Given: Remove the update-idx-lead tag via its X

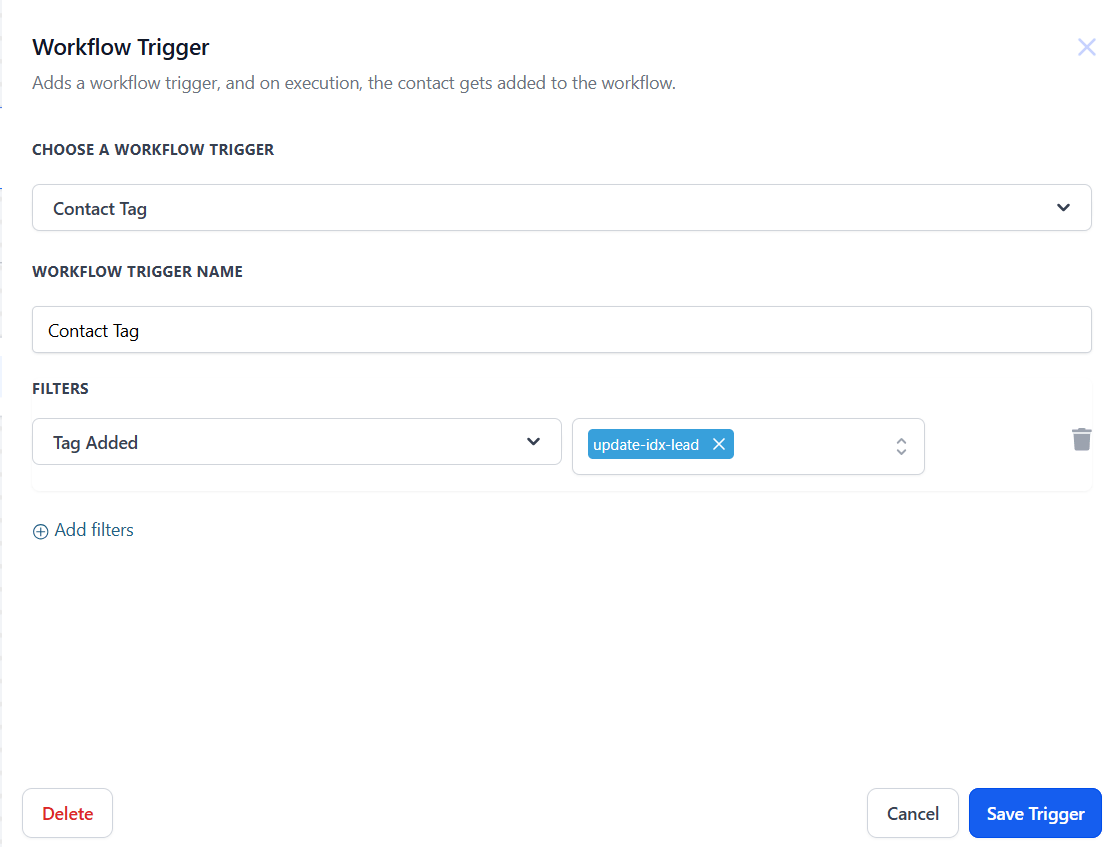Looking at the screenshot, I should pos(718,445).
